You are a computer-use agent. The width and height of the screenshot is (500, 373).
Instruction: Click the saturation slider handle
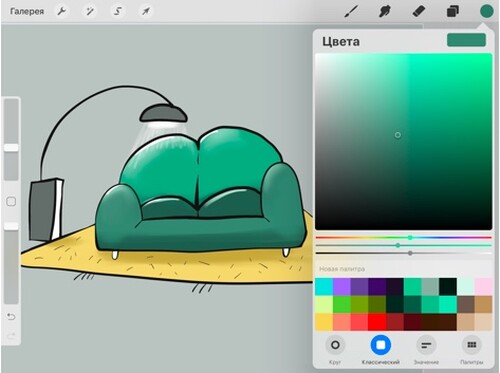(x=398, y=245)
